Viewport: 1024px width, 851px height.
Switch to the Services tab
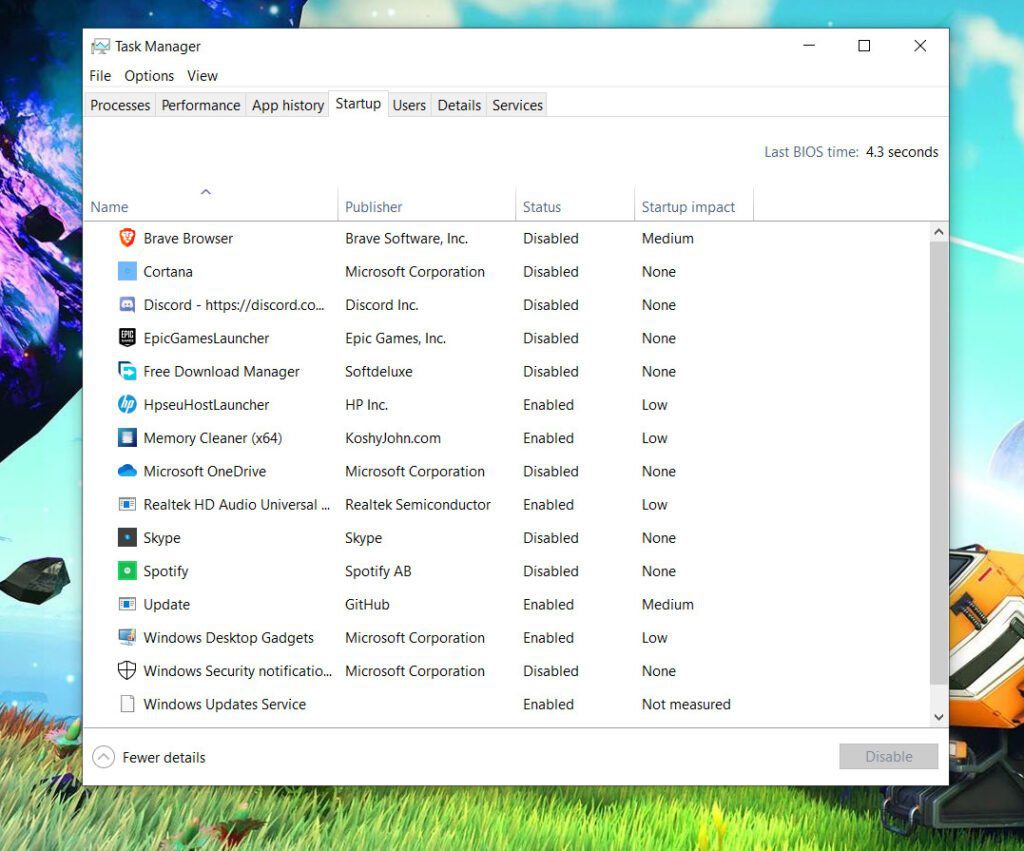[x=517, y=105]
